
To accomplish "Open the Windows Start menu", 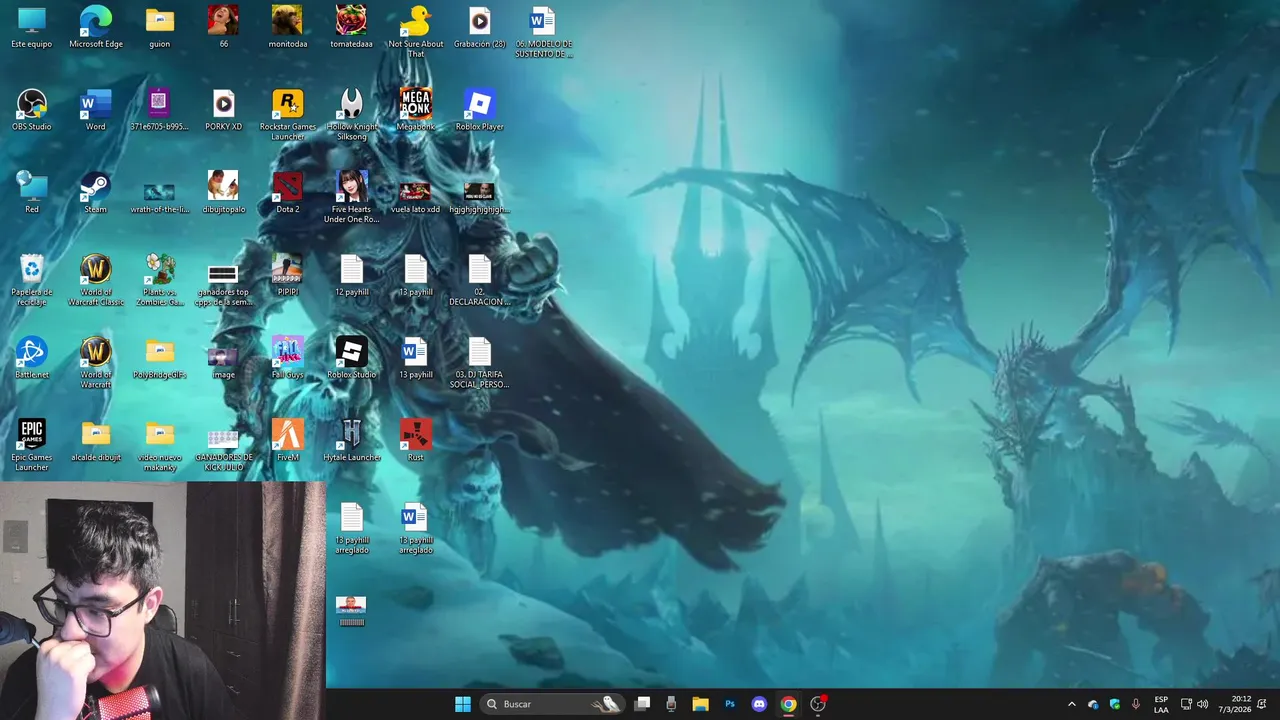I will 463,704.
